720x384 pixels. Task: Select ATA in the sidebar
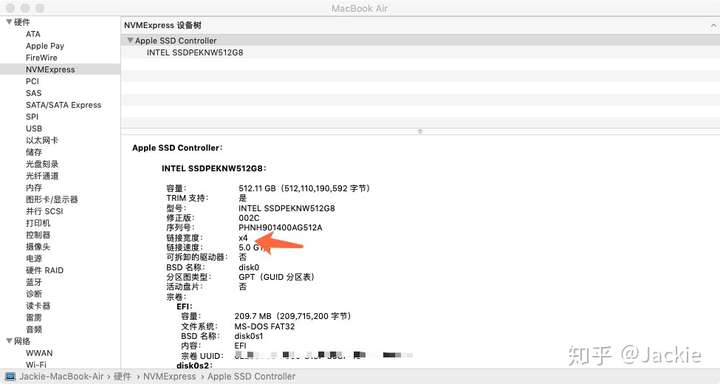click(33, 34)
